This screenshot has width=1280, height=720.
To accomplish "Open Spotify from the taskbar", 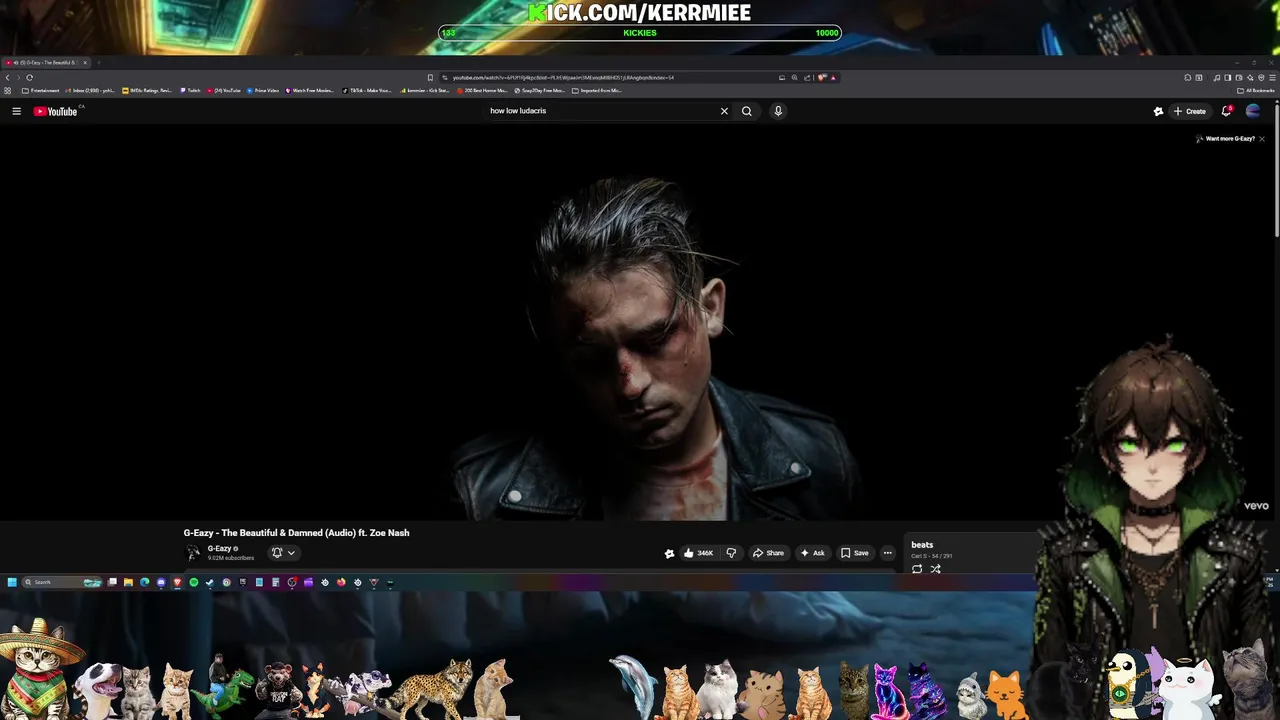I will [194, 582].
